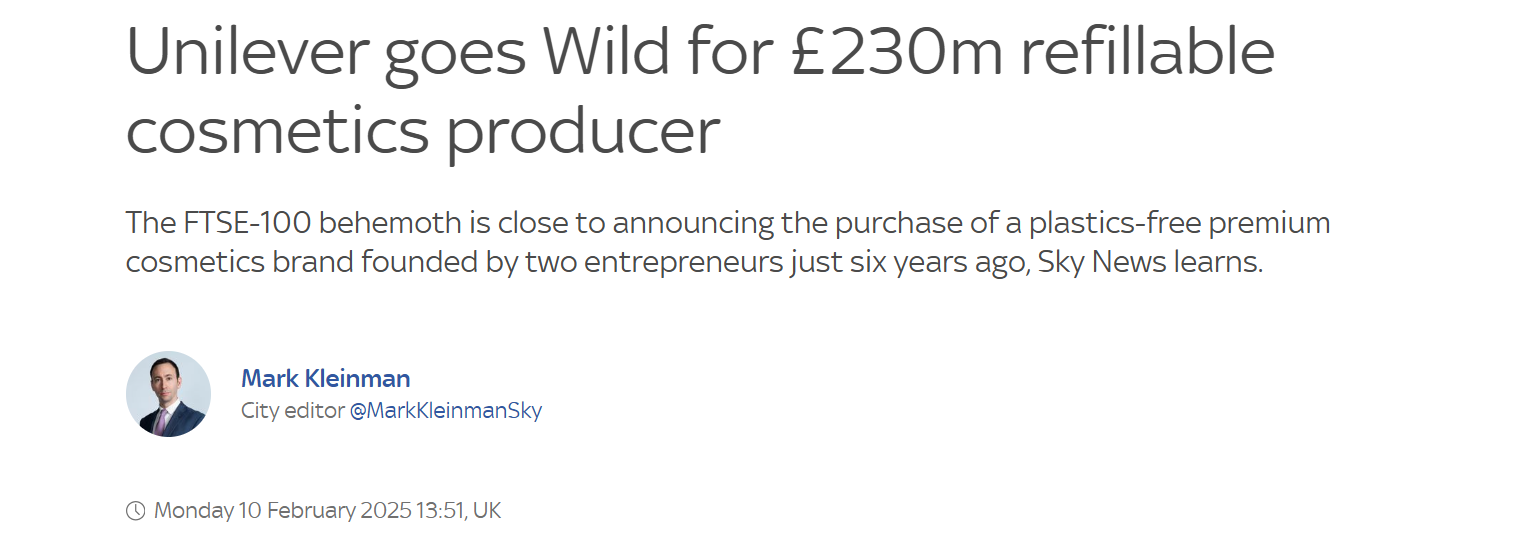The height and width of the screenshot is (535, 1524).
Task: Click the headline word "producer"
Action: click(x=582, y=130)
